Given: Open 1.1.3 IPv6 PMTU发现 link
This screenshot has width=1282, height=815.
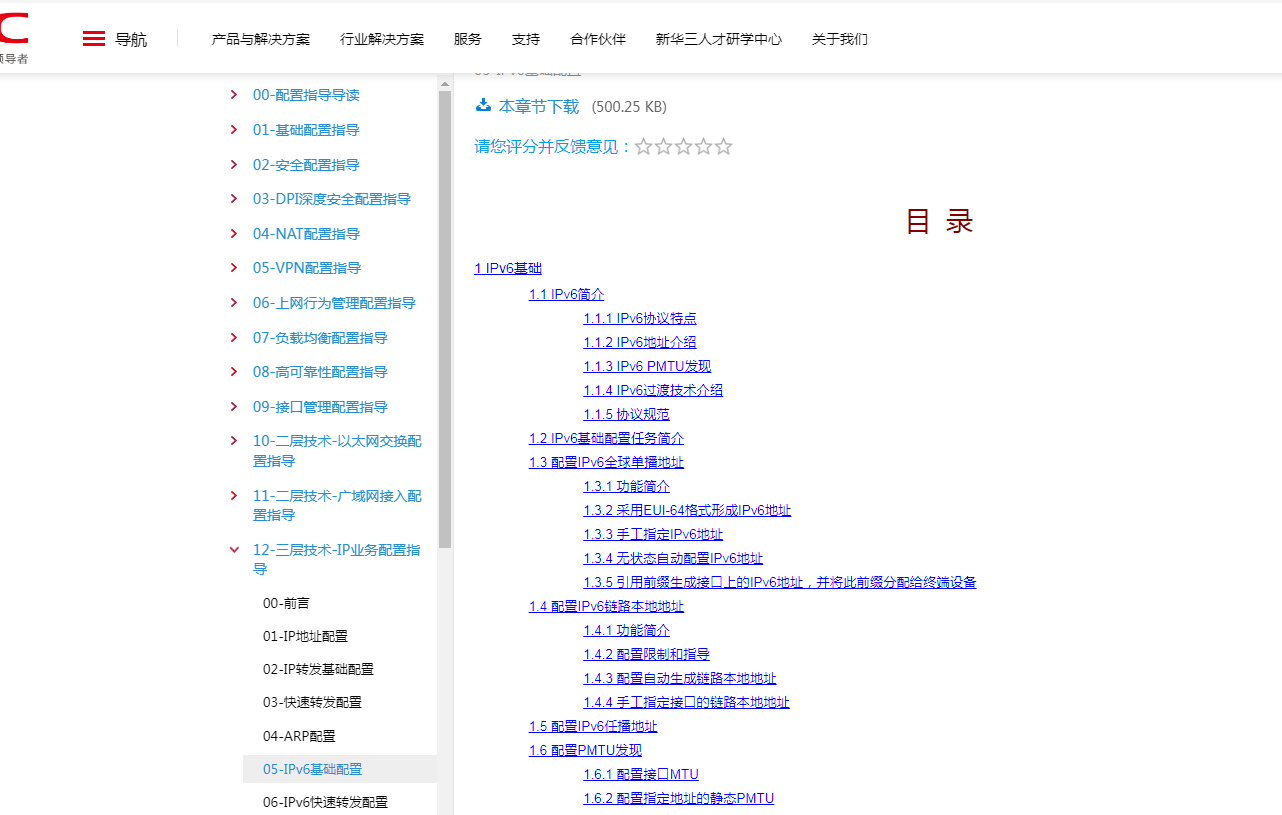Looking at the screenshot, I should 648,367.
